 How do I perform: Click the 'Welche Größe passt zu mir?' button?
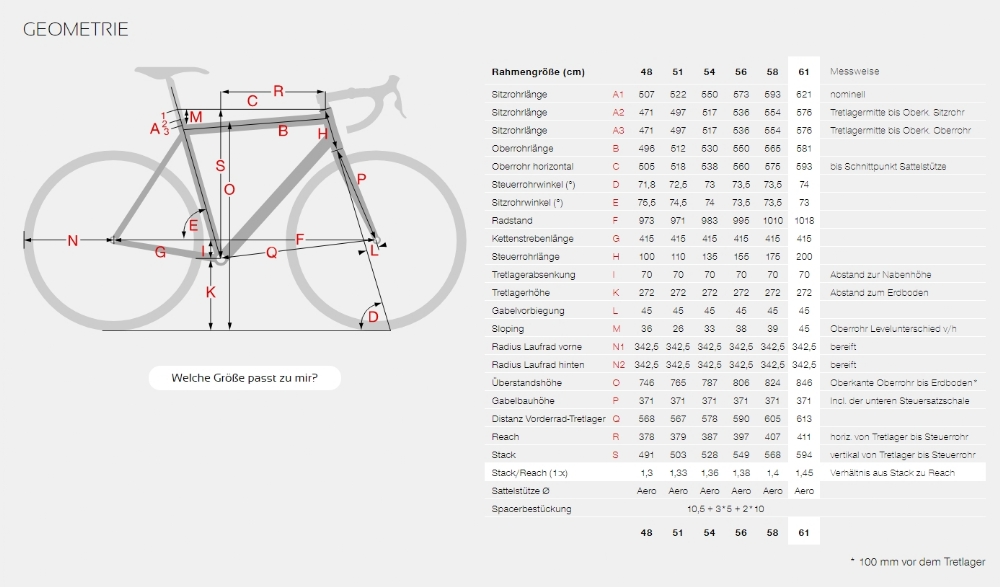(244, 378)
